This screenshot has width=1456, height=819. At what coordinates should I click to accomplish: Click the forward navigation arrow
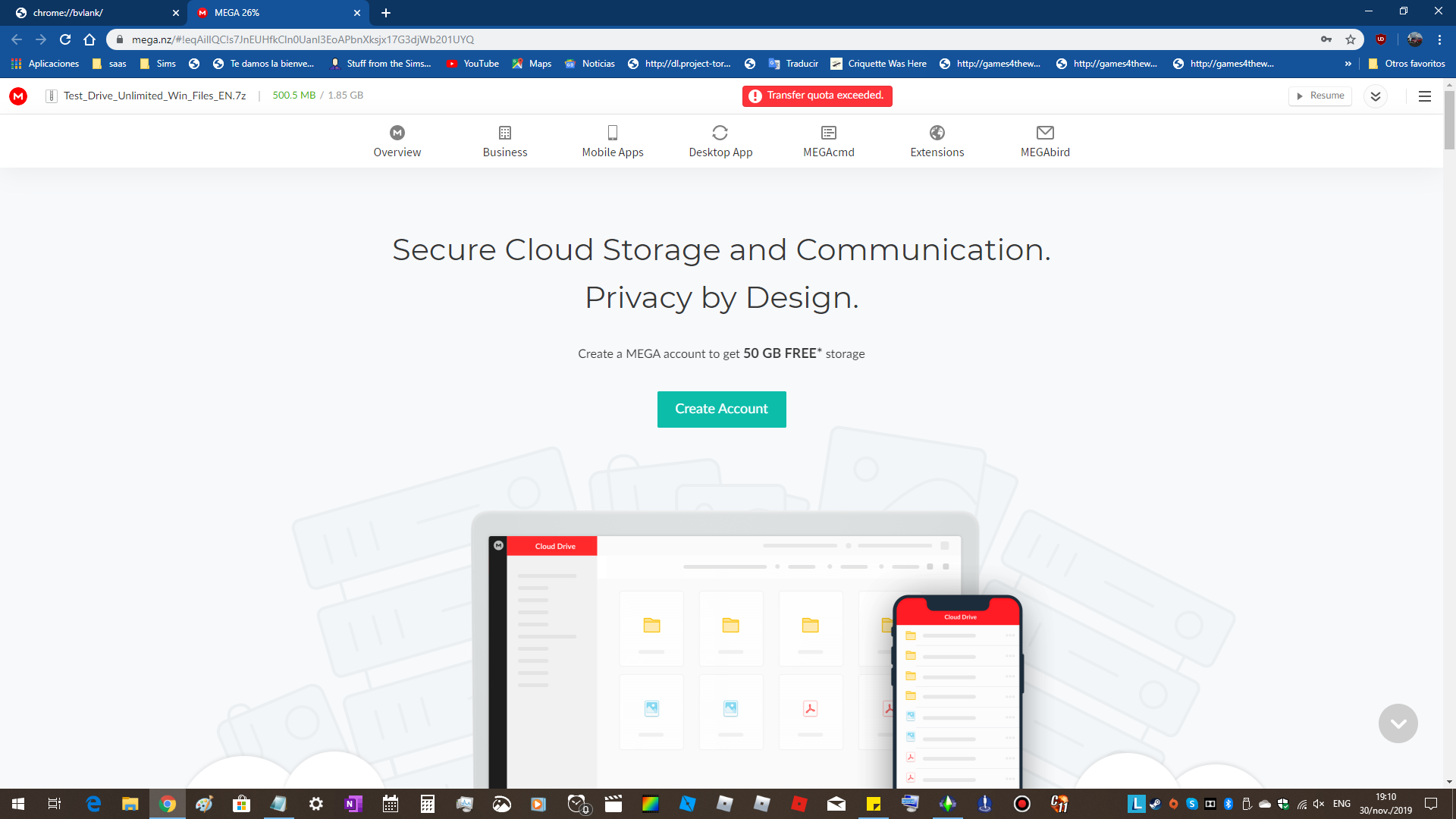[41, 39]
